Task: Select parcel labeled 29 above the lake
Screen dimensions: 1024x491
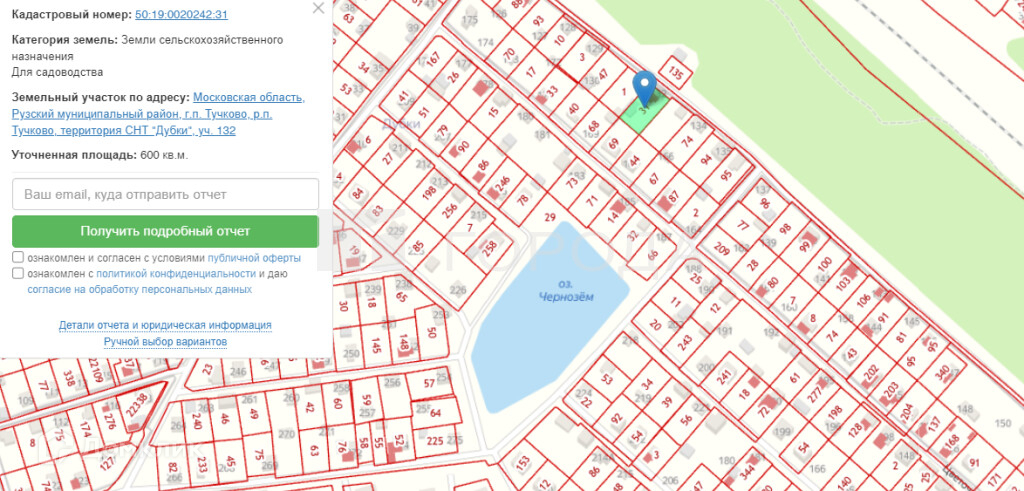Action: [550, 217]
